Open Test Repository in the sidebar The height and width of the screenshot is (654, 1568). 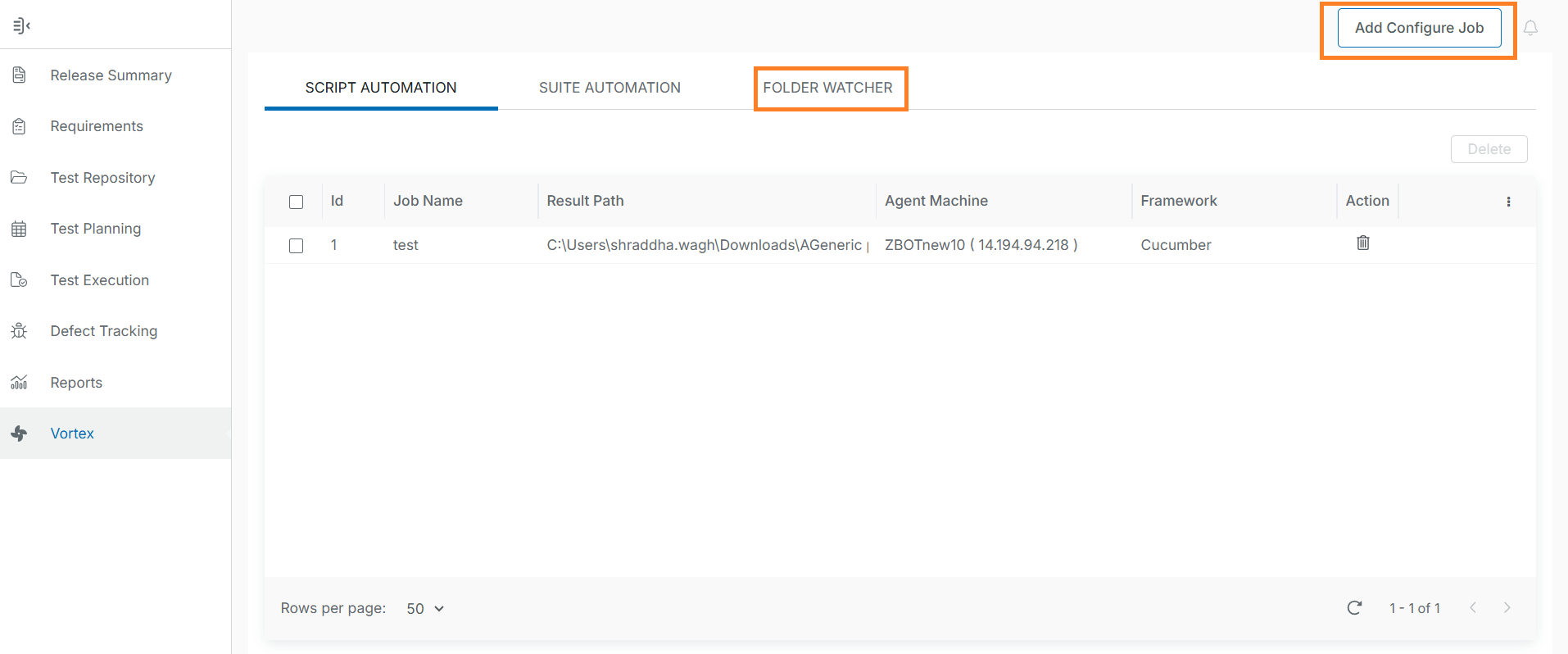[102, 178]
